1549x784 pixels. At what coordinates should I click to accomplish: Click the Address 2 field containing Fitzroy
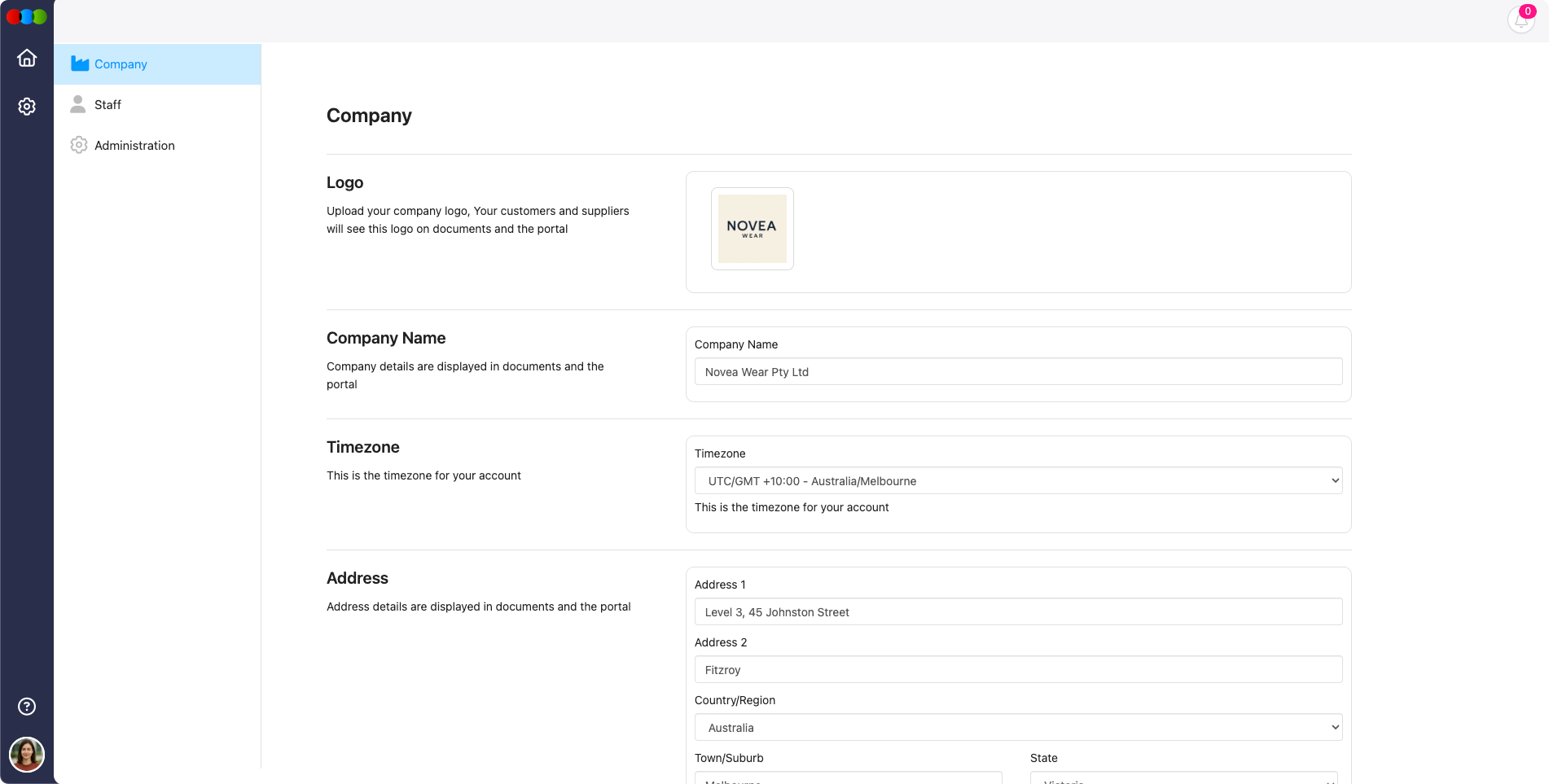[1017, 669]
